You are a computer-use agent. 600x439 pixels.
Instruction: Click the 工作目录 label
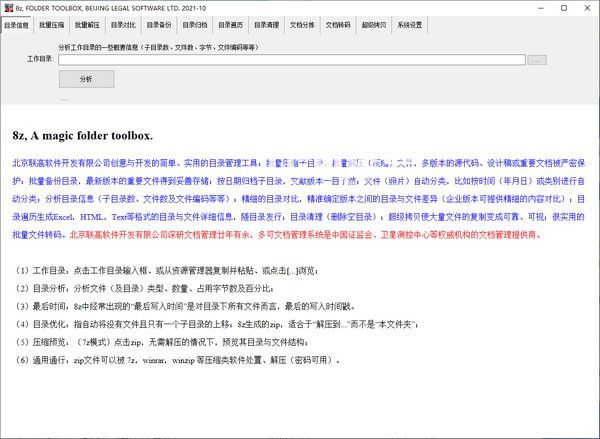[40, 59]
